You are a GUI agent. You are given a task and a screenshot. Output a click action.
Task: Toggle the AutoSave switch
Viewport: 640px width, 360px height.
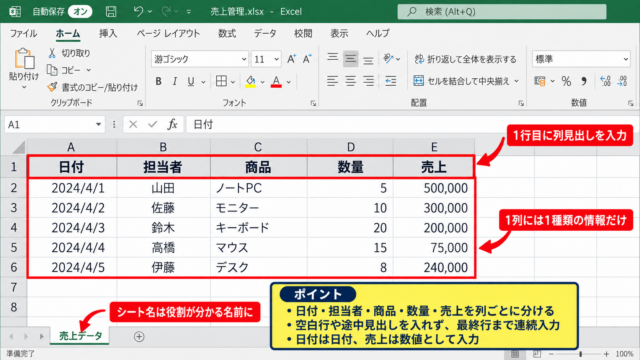click(x=80, y=11)
